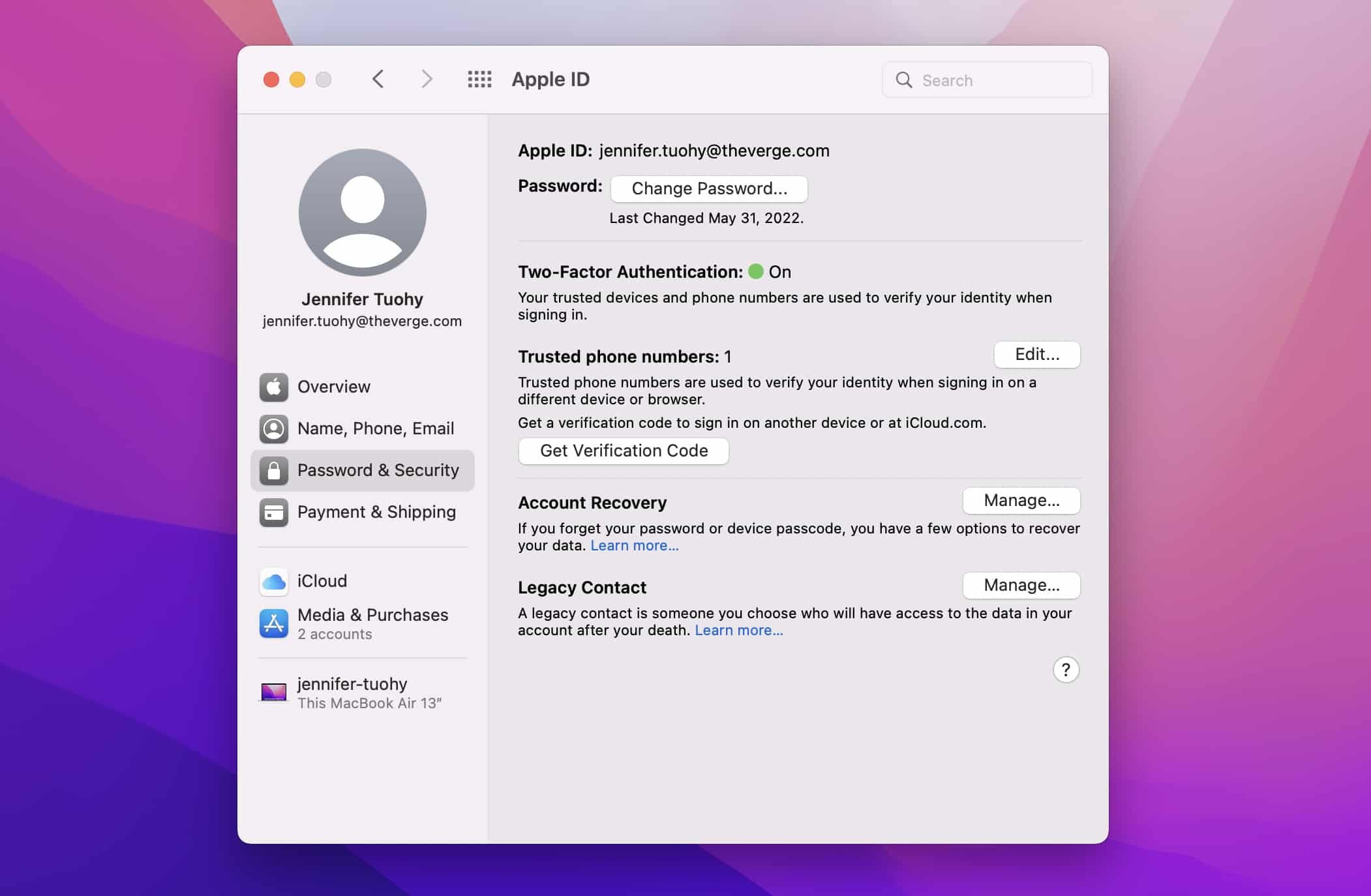Manage Legacy Contact settings

point(1021,585)
